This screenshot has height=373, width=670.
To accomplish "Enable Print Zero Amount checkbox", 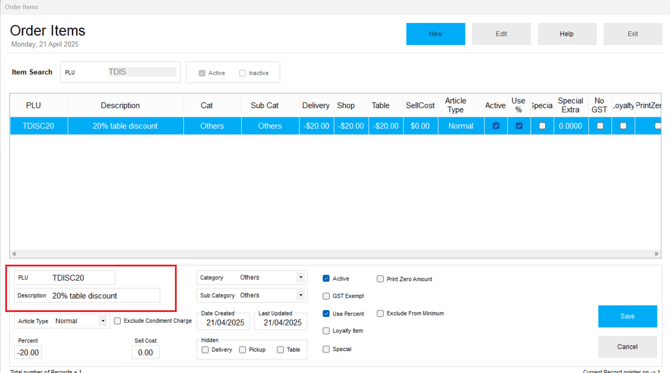I will [380, 279].
